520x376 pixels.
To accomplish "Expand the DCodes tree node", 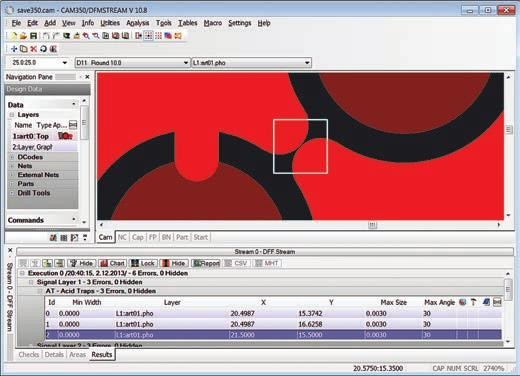I will (x=12, y=157).
